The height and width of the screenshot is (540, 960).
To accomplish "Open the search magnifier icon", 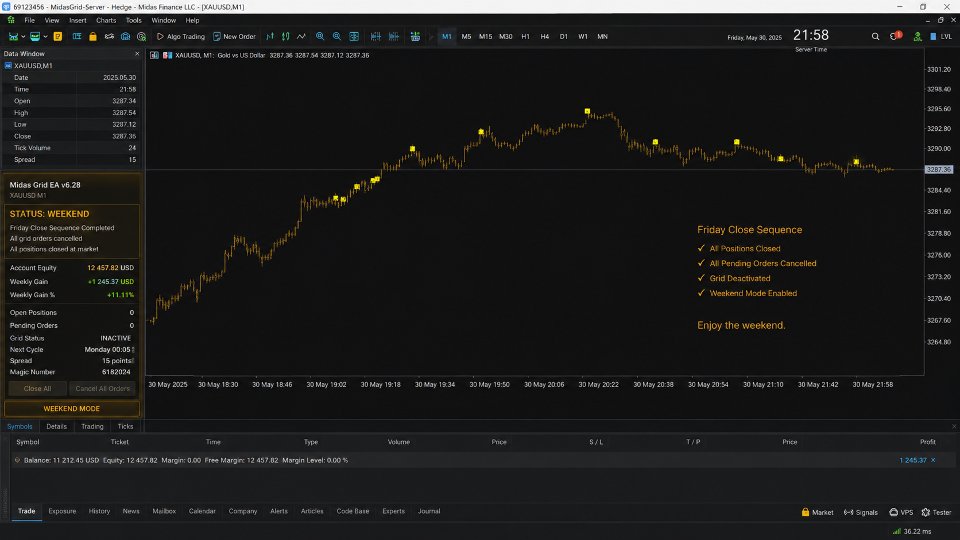I will point(876,37).
